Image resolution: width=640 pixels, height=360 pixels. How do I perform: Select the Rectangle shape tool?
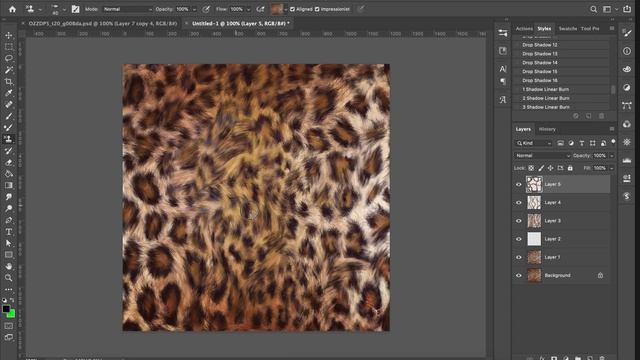coord(9,255)
